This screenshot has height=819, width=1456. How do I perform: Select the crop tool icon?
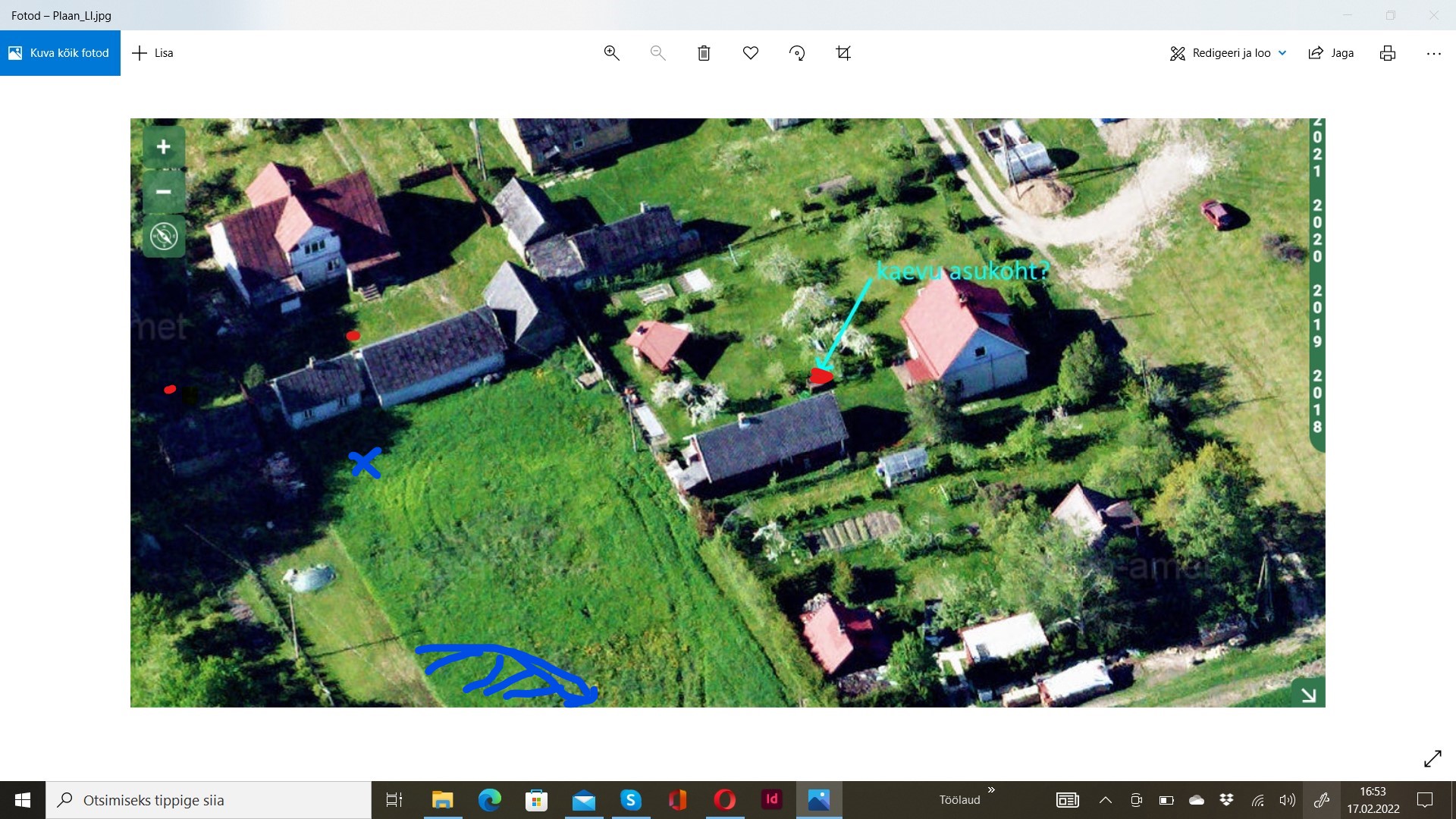coord(843,53)
